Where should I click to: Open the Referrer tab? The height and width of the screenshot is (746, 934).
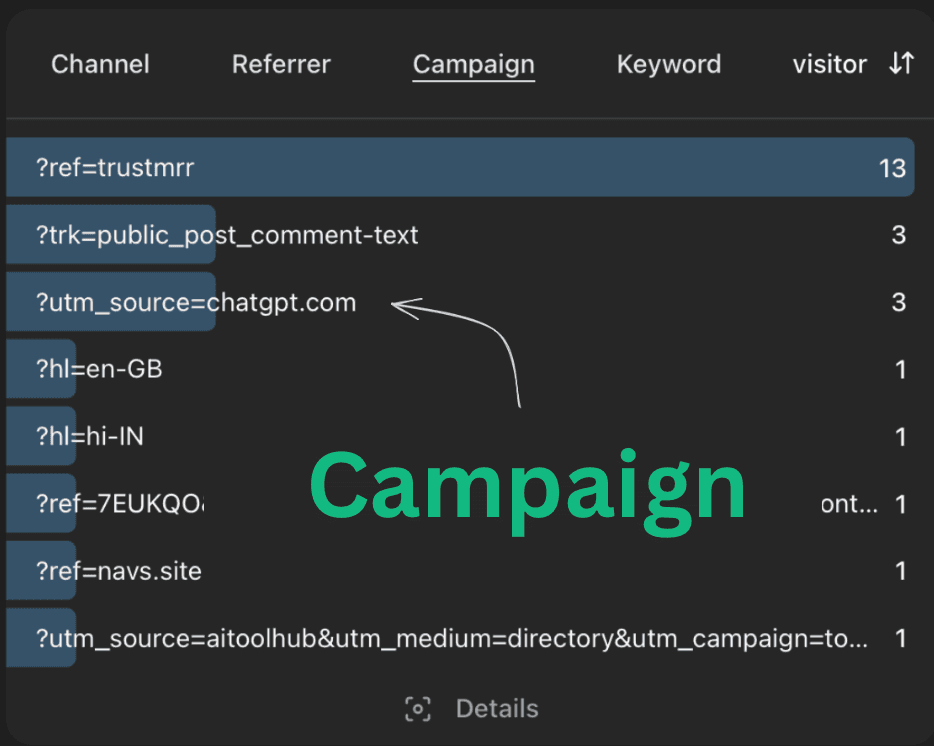pos(281,64)
